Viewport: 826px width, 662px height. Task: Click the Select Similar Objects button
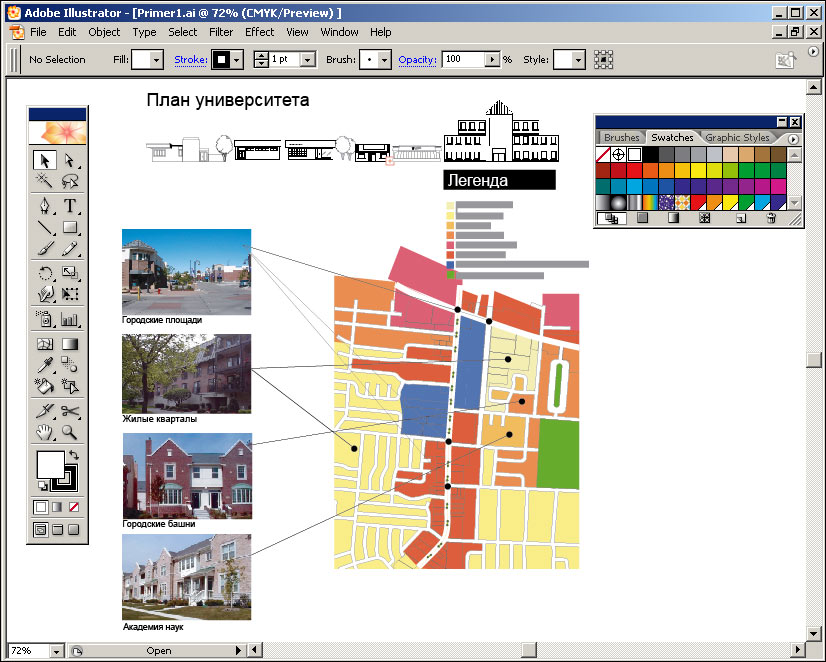tap(603, 60)
